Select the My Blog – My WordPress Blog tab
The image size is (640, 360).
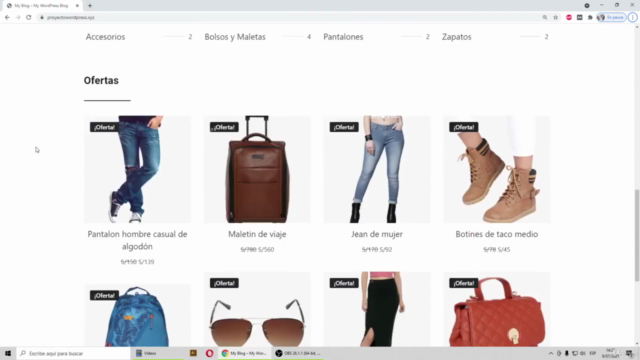41,6
